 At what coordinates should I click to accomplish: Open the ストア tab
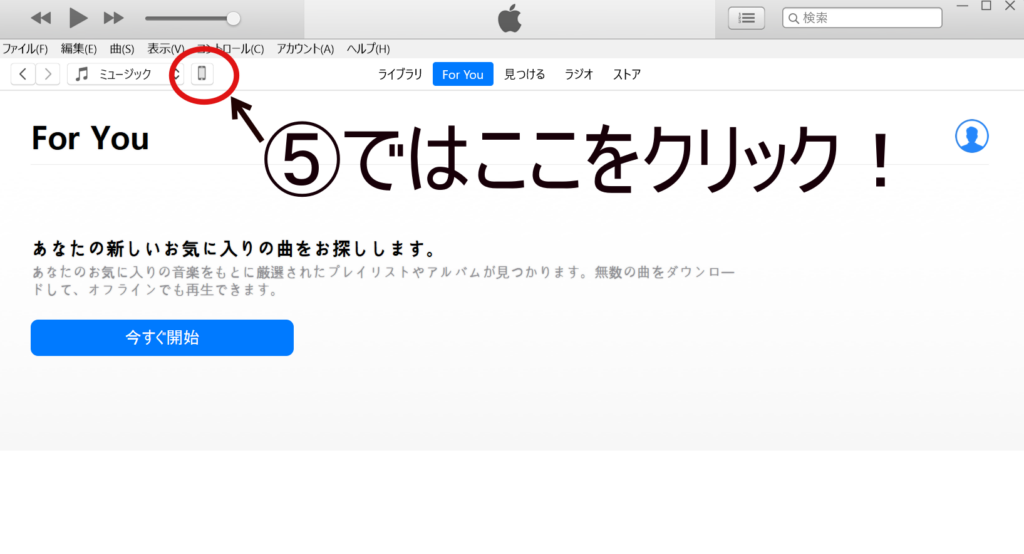pos(626,74)
